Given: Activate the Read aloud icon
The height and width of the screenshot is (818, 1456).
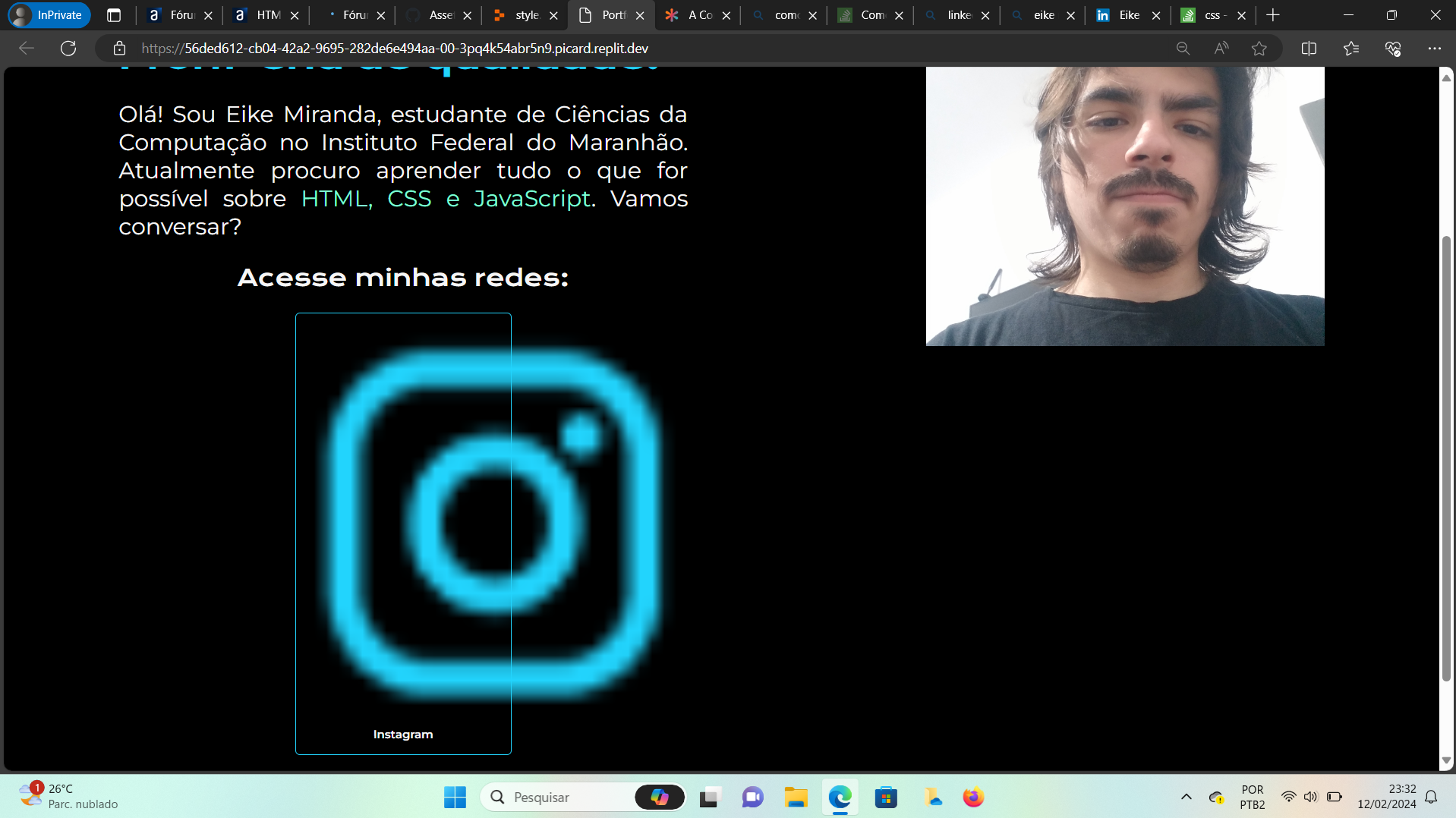Looking at the screenshot, I should (1221, 49).
